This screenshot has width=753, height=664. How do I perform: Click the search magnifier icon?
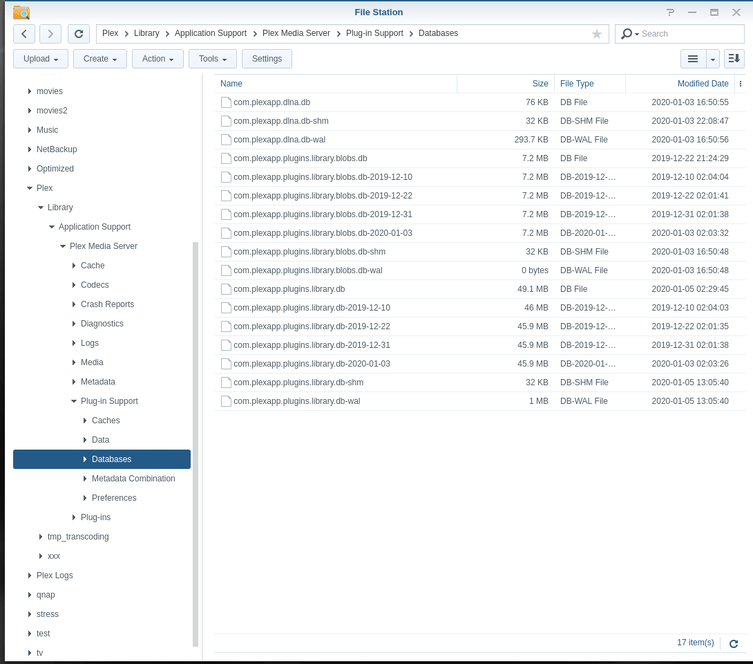[x=627, y=34]
